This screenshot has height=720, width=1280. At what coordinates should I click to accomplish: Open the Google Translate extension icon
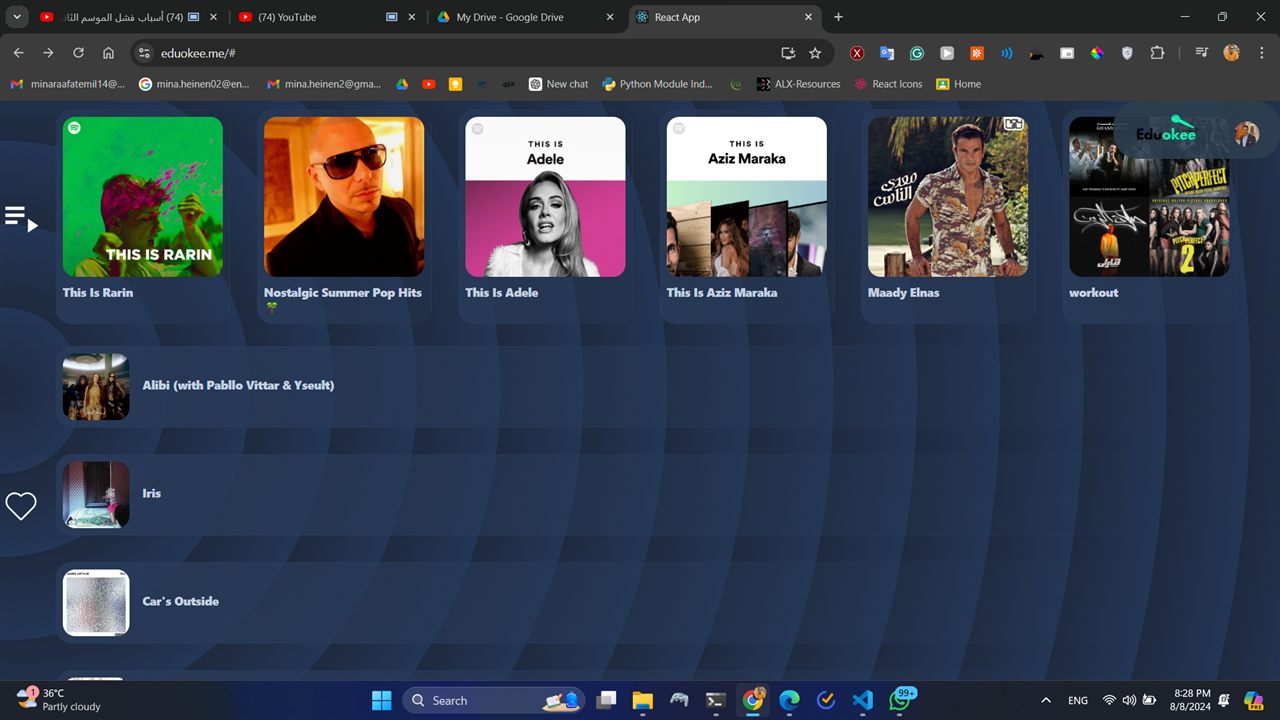887,53
